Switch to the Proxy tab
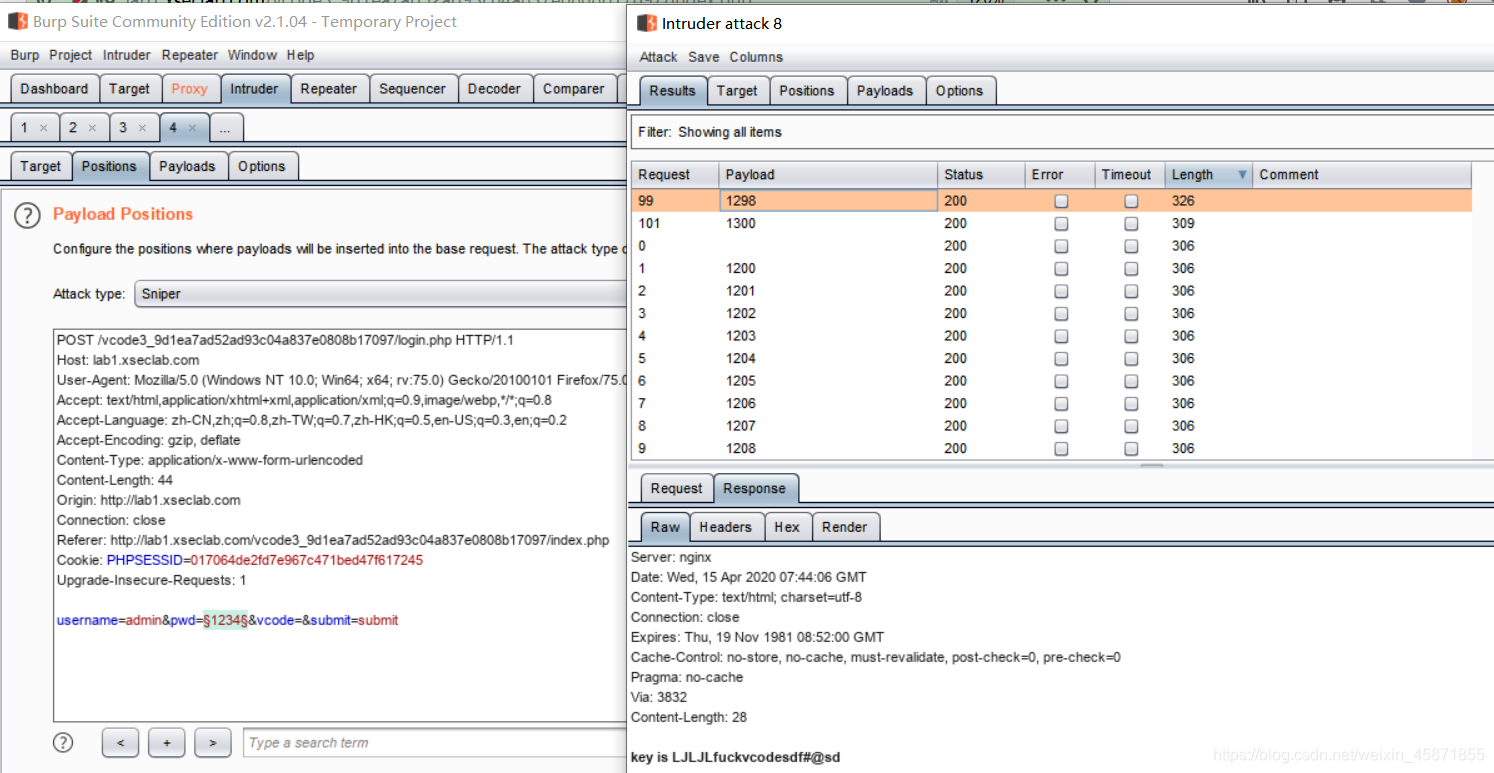 tap(189, 89)
